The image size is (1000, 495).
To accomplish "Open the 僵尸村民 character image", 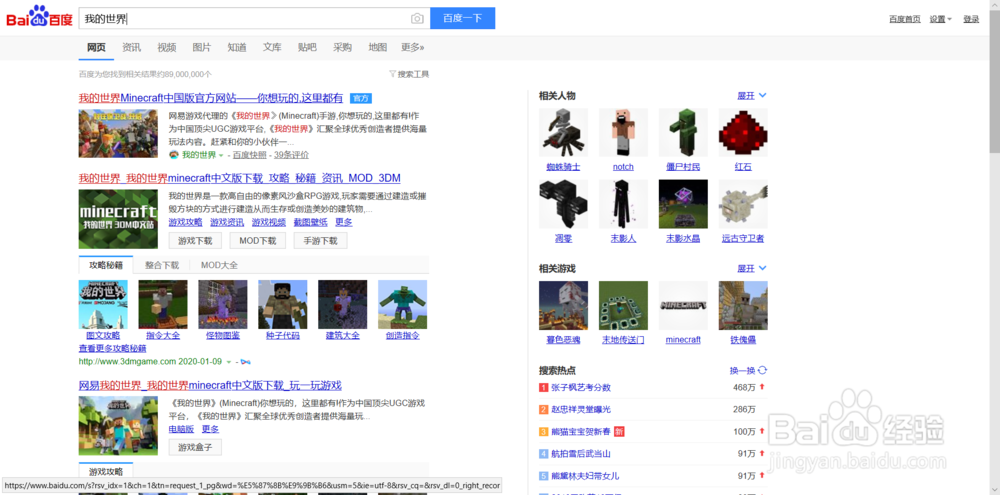I will (x=683, y=133).
